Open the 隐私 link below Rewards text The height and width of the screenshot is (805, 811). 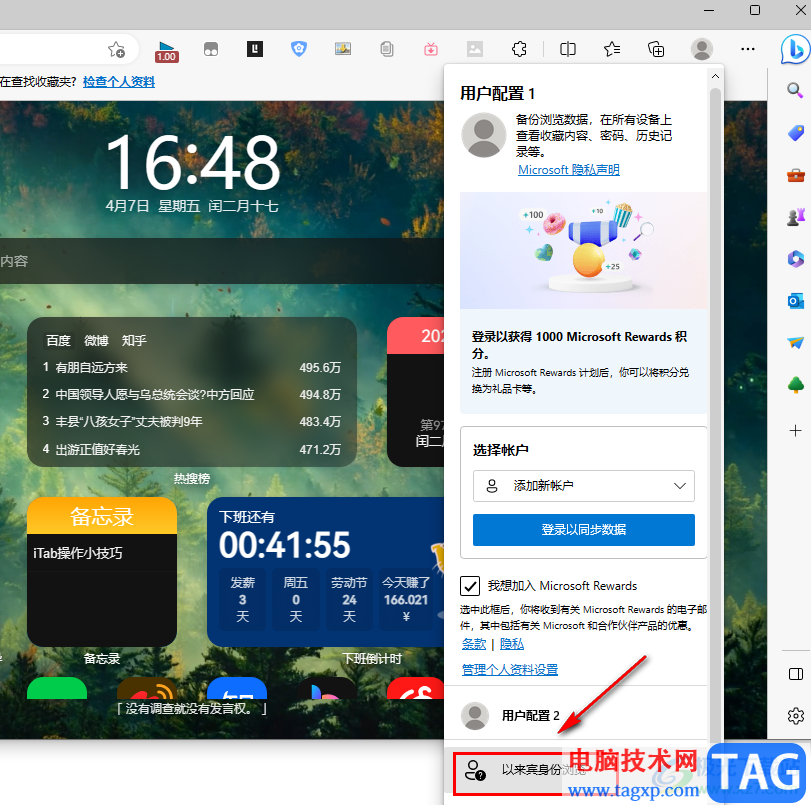click(x=512, y=644)
